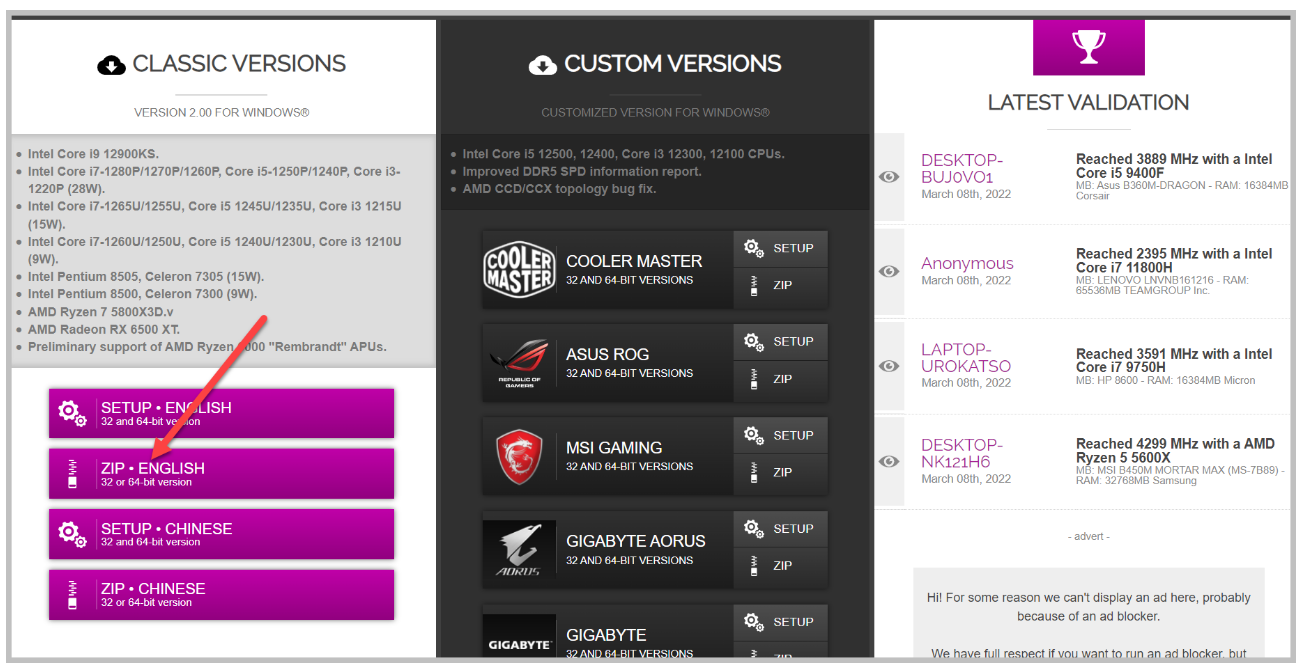Click Cooler Master SETUP download
Screen dimensions: 1303x665
point(780,248)
